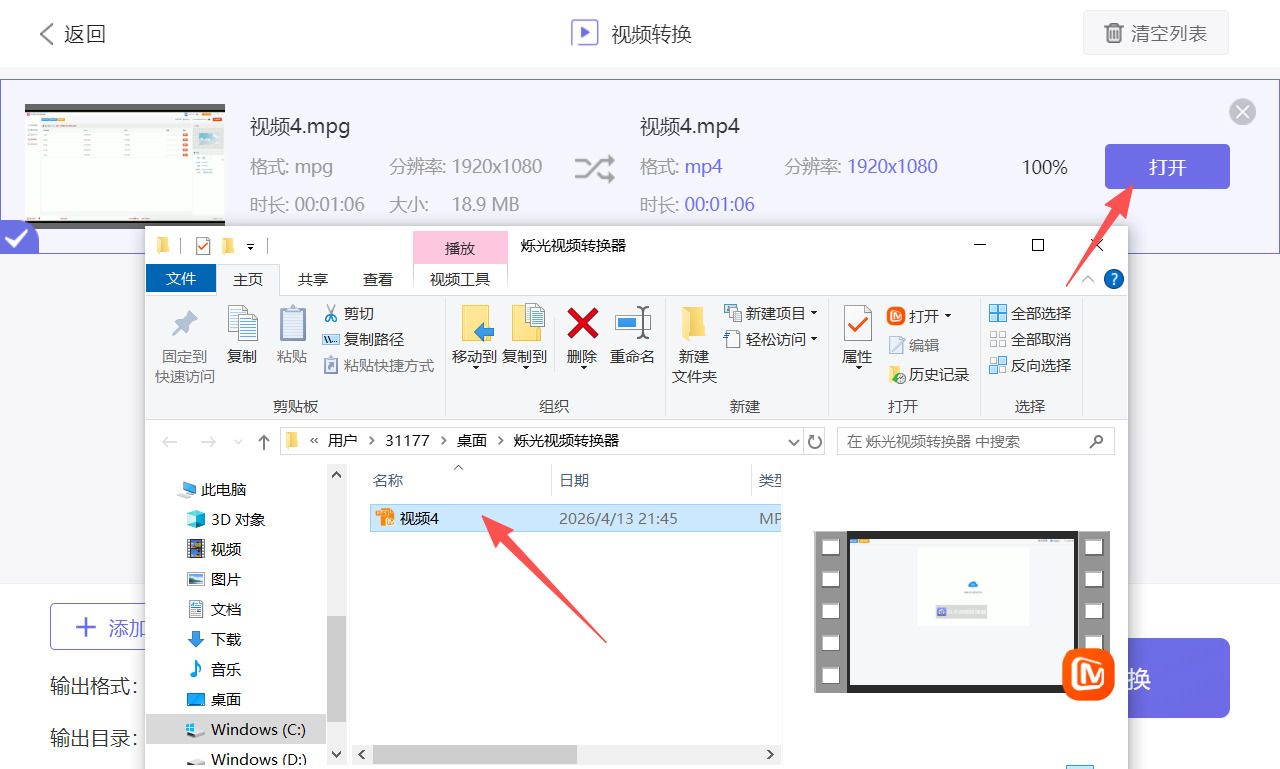Open Explorer help with the blue question mark

pos(1112,279)
